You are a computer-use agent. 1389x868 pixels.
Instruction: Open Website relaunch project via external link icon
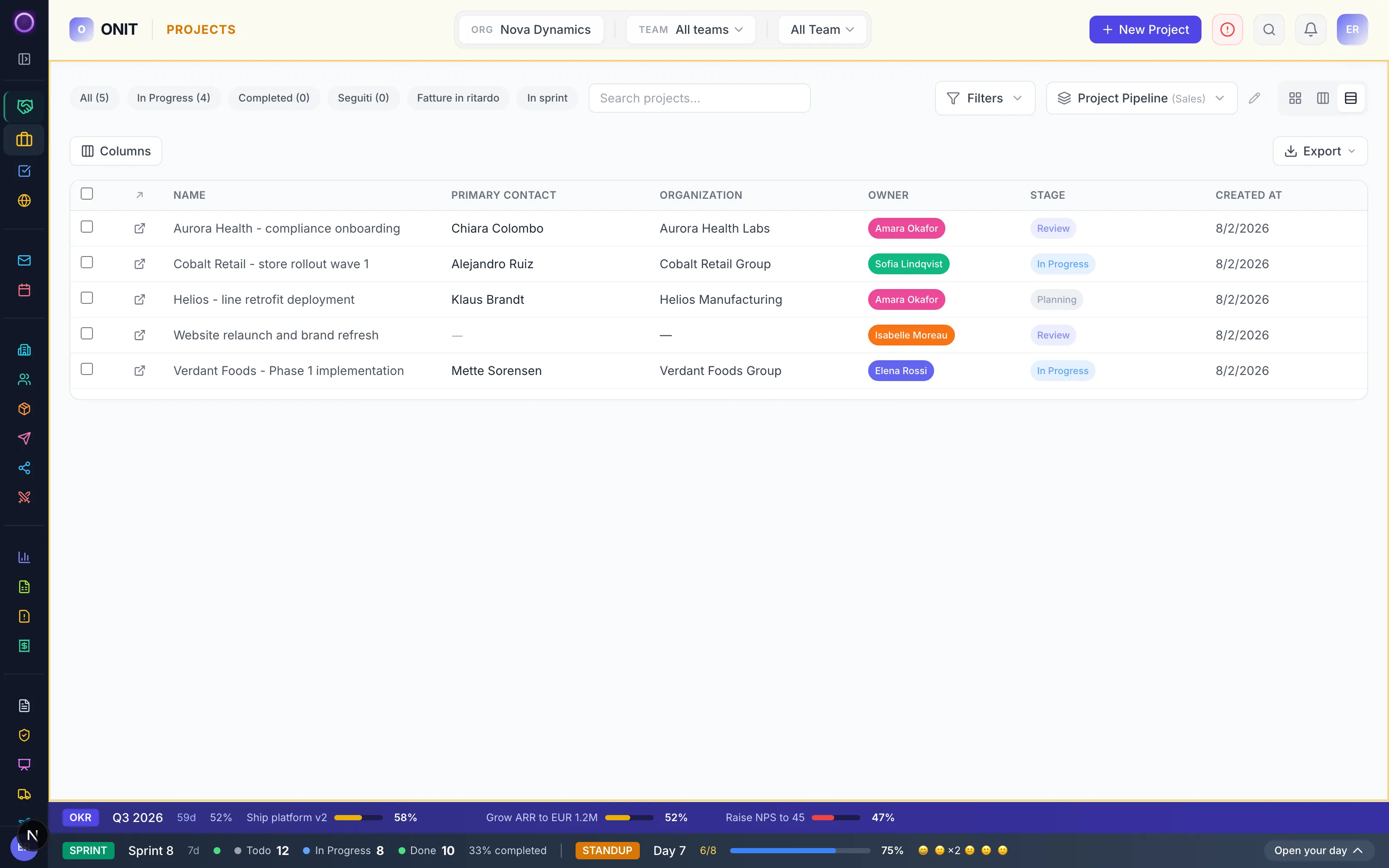coord(139,335)
